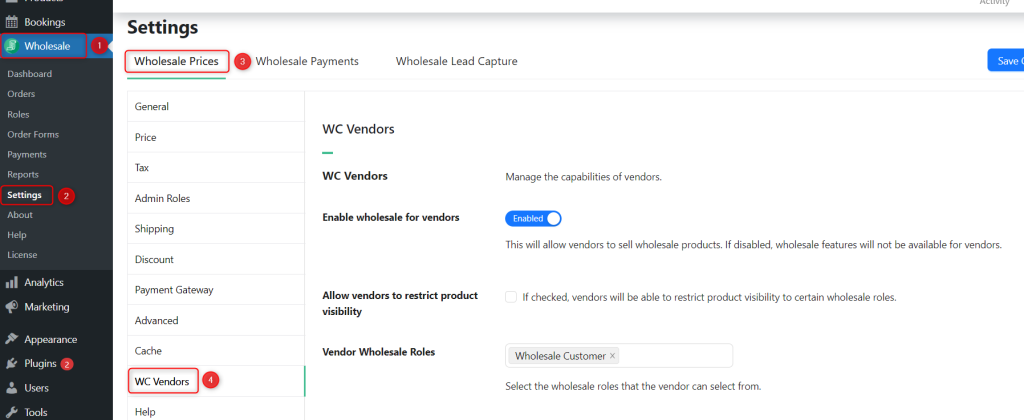Image resolution: width=1024 pixels, height=420 pixels.
Task: Select Price settings section
Action: click(216, 137)
